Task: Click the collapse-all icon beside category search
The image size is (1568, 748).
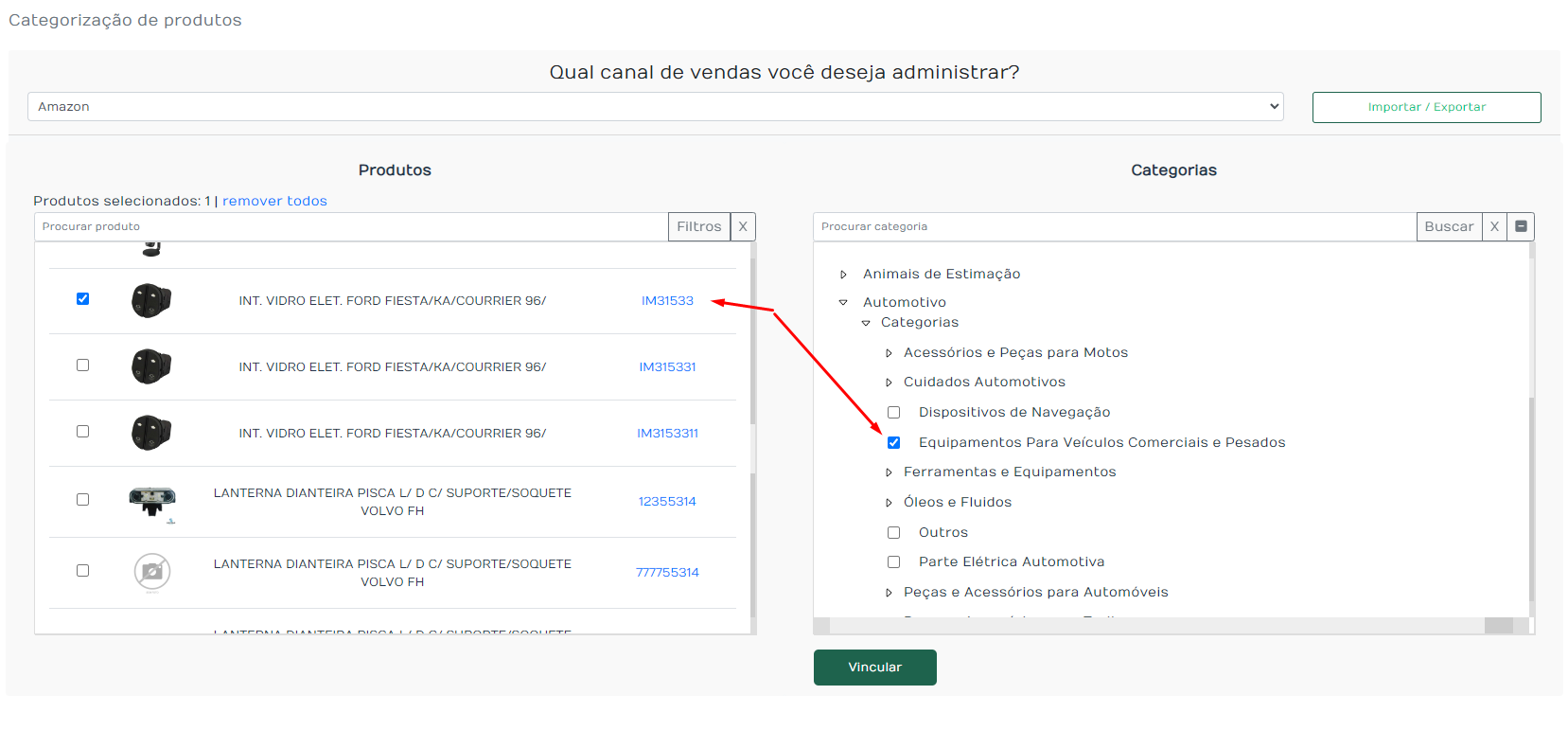Action: 1521,226
